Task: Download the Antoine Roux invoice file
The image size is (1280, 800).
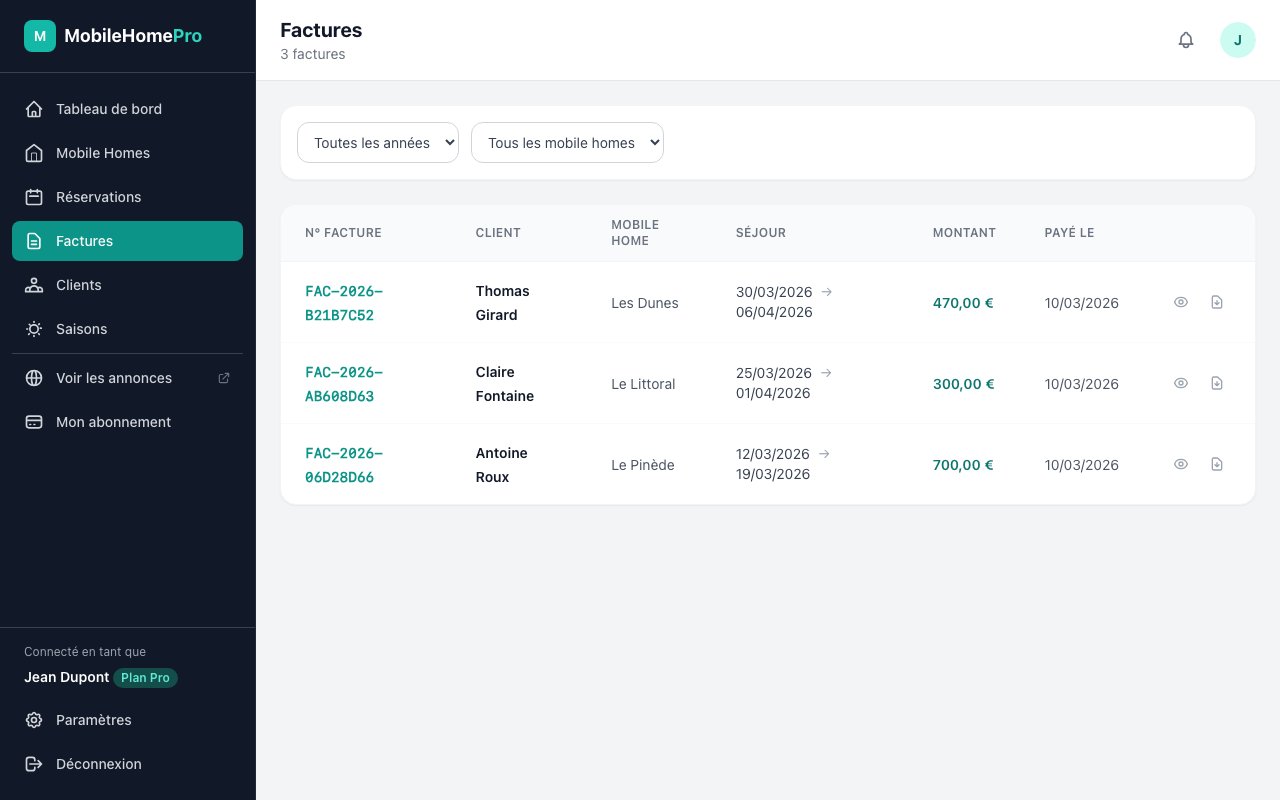Action: click(1217, 464)
